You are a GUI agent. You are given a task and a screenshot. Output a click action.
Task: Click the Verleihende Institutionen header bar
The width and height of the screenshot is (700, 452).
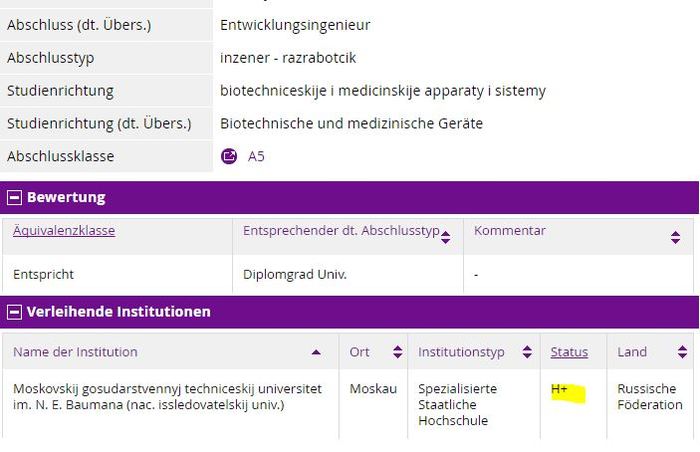350,312
